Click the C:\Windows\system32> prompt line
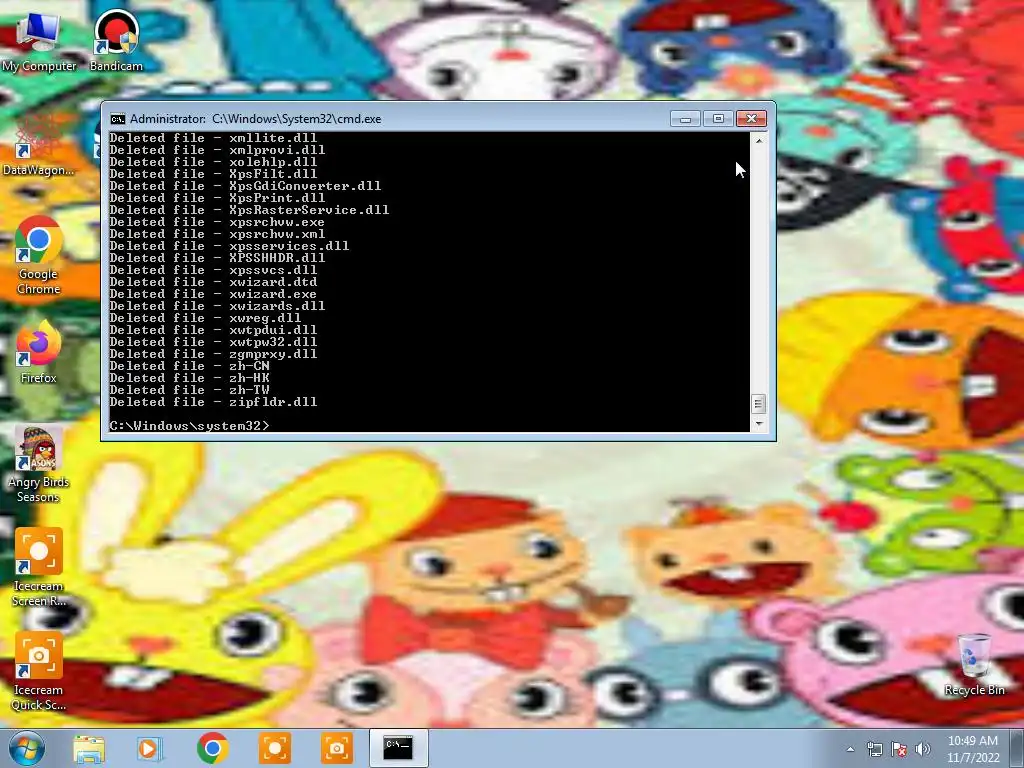 189,426
